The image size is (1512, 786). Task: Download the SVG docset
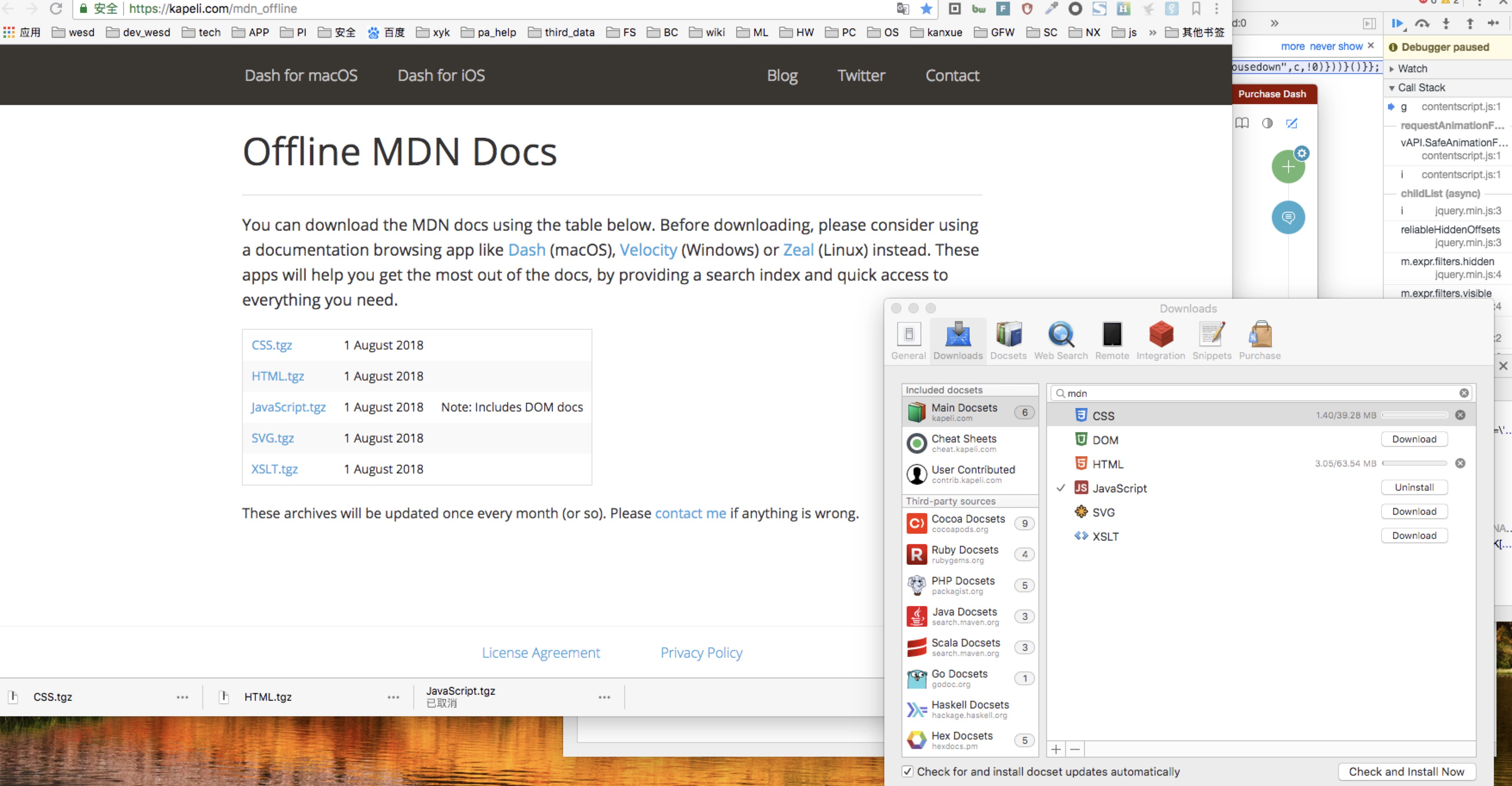tap(1414, 511)
